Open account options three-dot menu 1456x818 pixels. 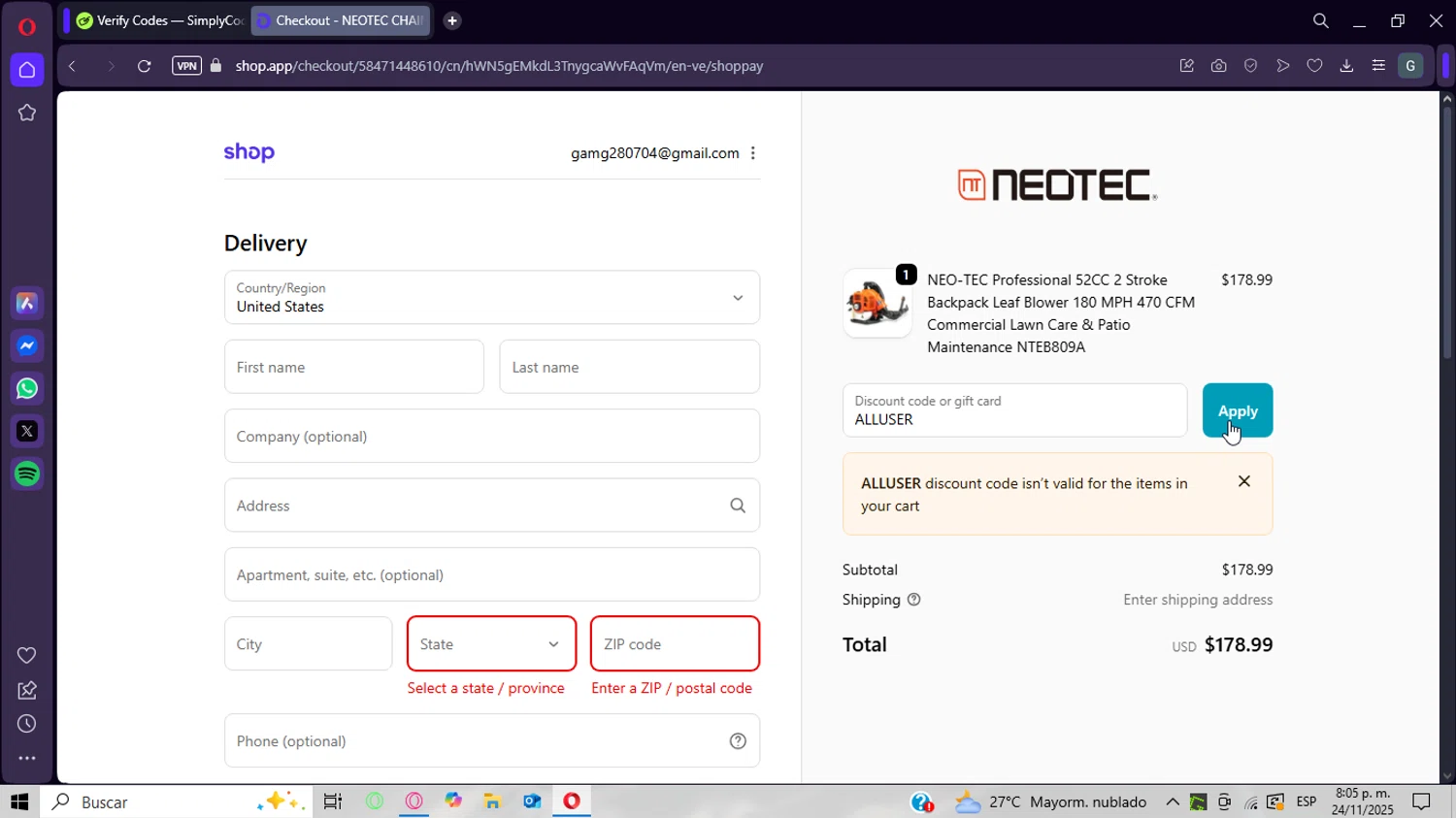(753, 153)
